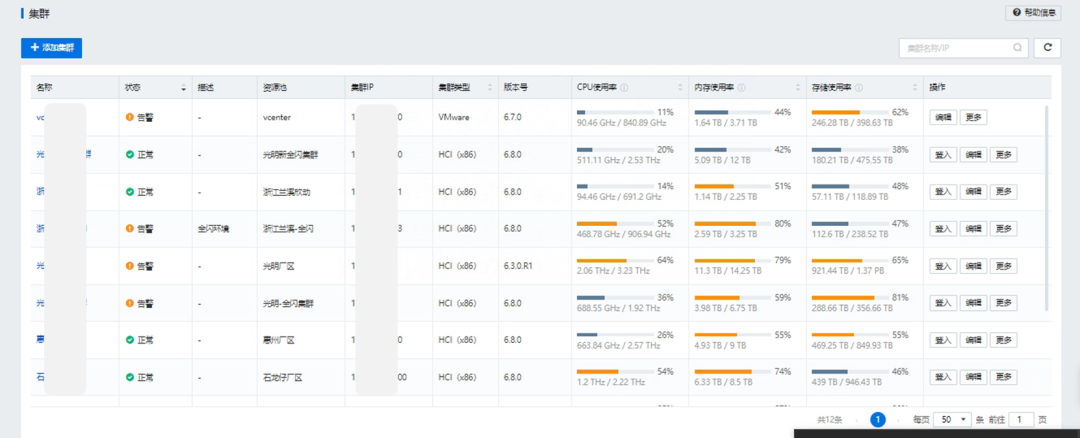Image resolution: width=1080 pixels, height=438 pixels.
Task: Sort the table by 状态 column
Action: coord(183,88)
